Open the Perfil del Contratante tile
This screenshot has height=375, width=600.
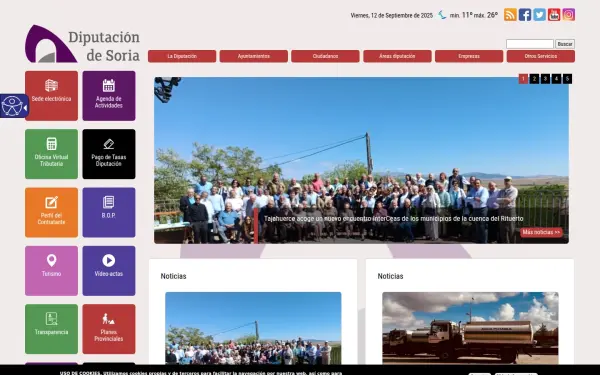(51, 212)
